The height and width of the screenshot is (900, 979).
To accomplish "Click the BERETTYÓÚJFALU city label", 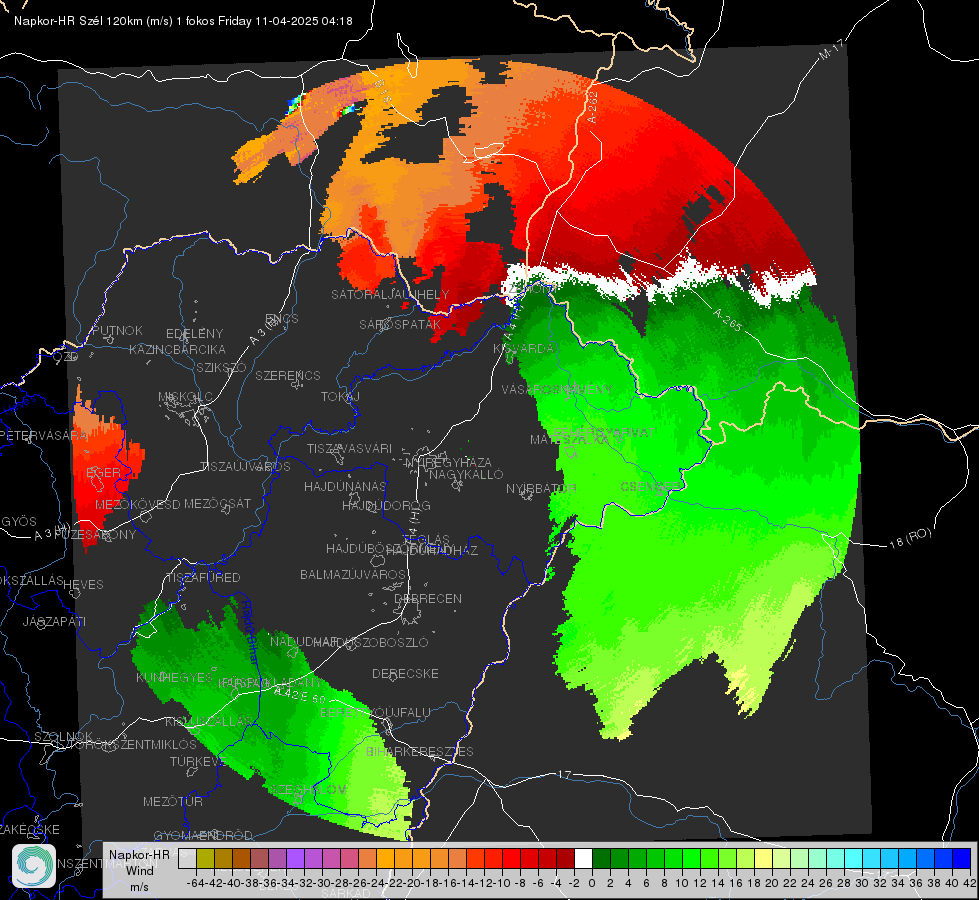I will coord(375,713).
